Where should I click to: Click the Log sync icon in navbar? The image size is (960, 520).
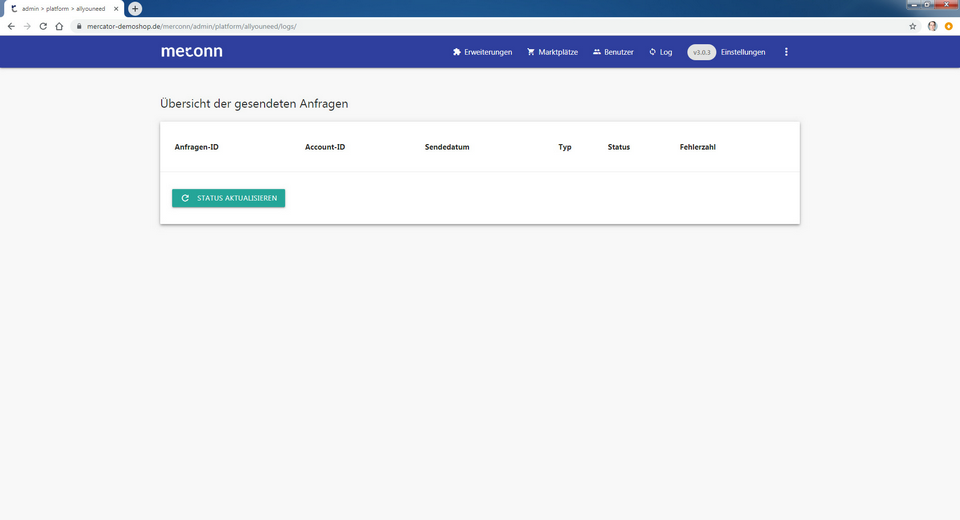pyautogui.click(x=653, y=52)
